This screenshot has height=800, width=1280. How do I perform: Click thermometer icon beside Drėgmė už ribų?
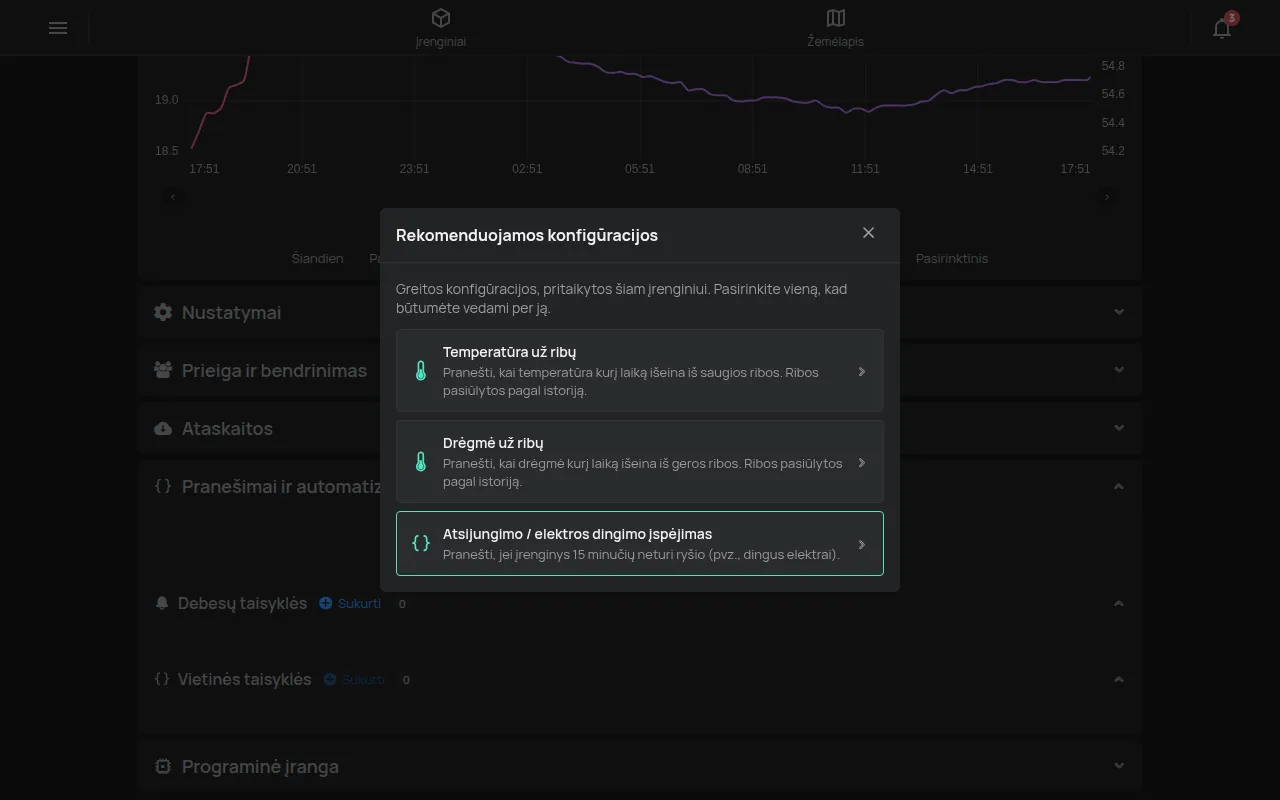click(x=421, y=462)
